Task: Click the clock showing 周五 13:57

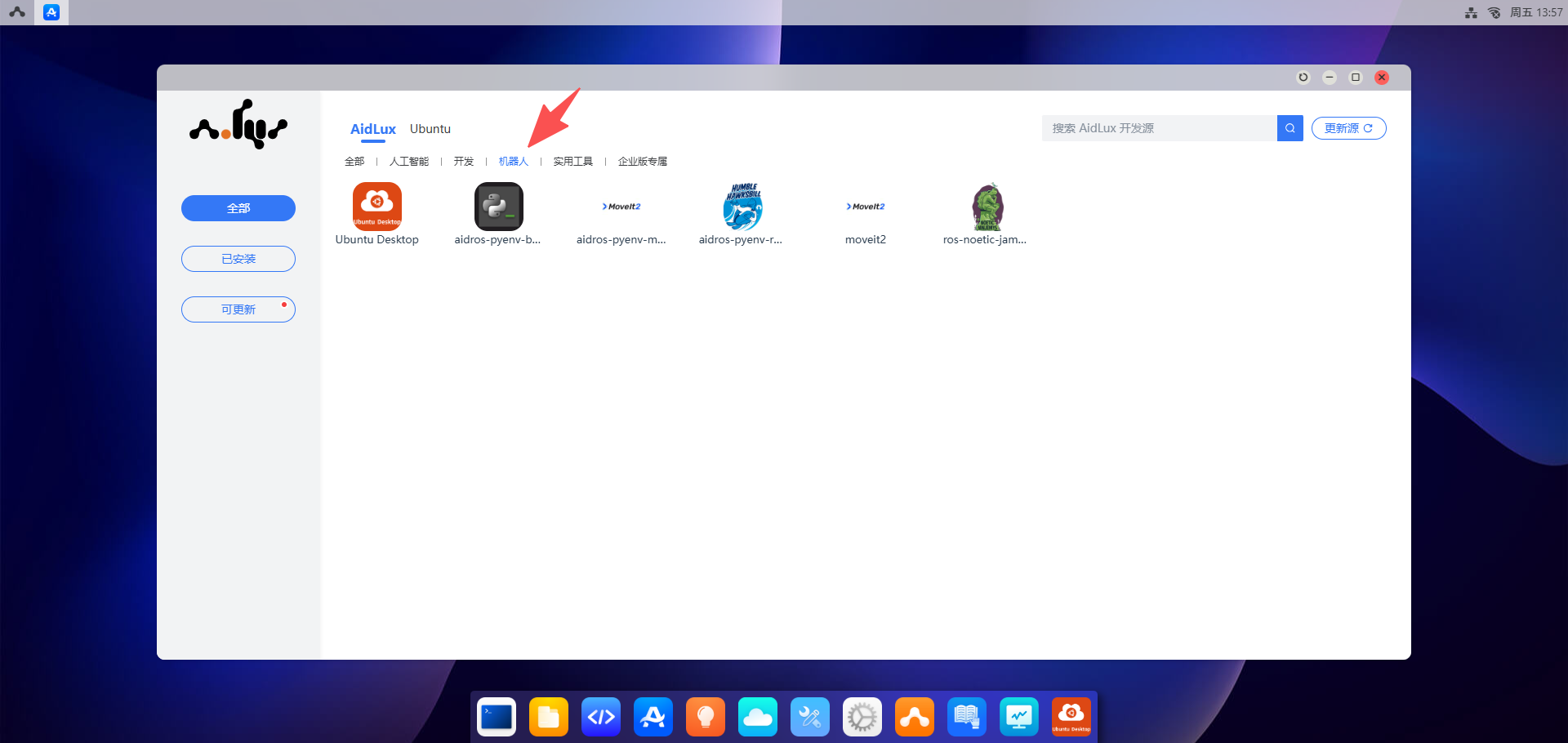Action: pos(1536,12)
